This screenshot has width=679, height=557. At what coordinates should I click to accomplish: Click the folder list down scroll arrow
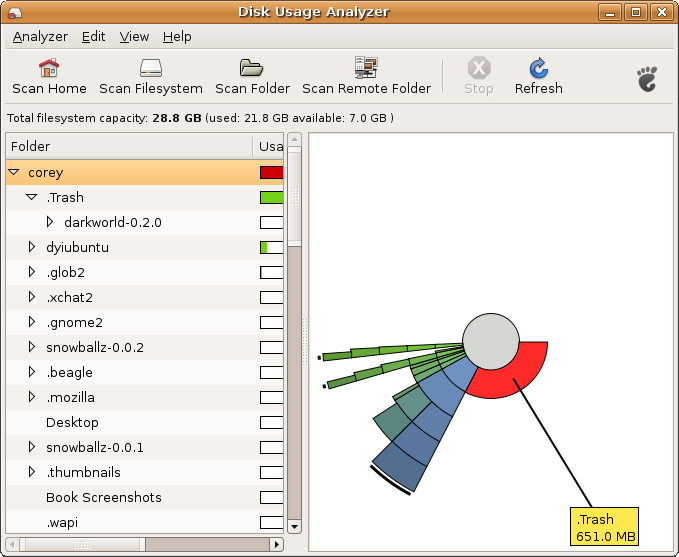click(294, 525)
